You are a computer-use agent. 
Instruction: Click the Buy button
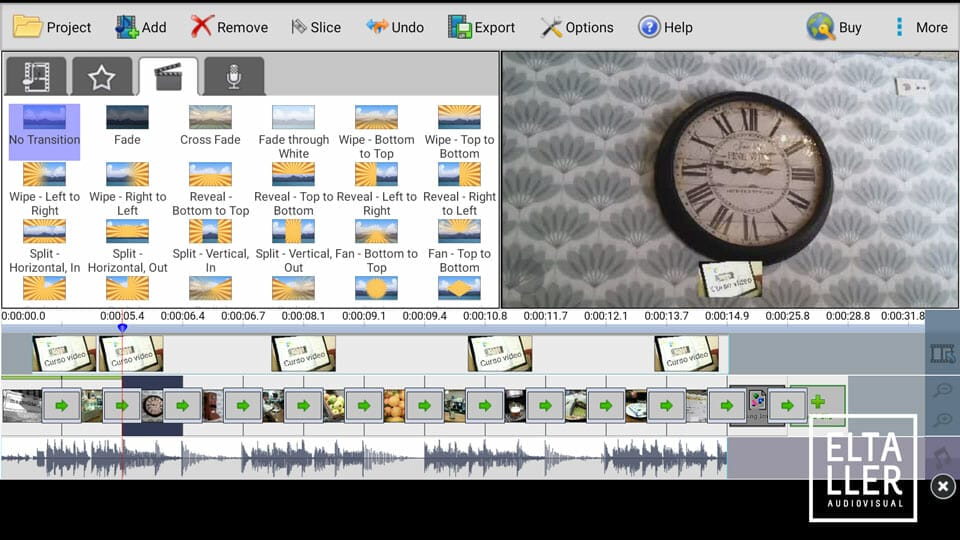tap(834, 27)
